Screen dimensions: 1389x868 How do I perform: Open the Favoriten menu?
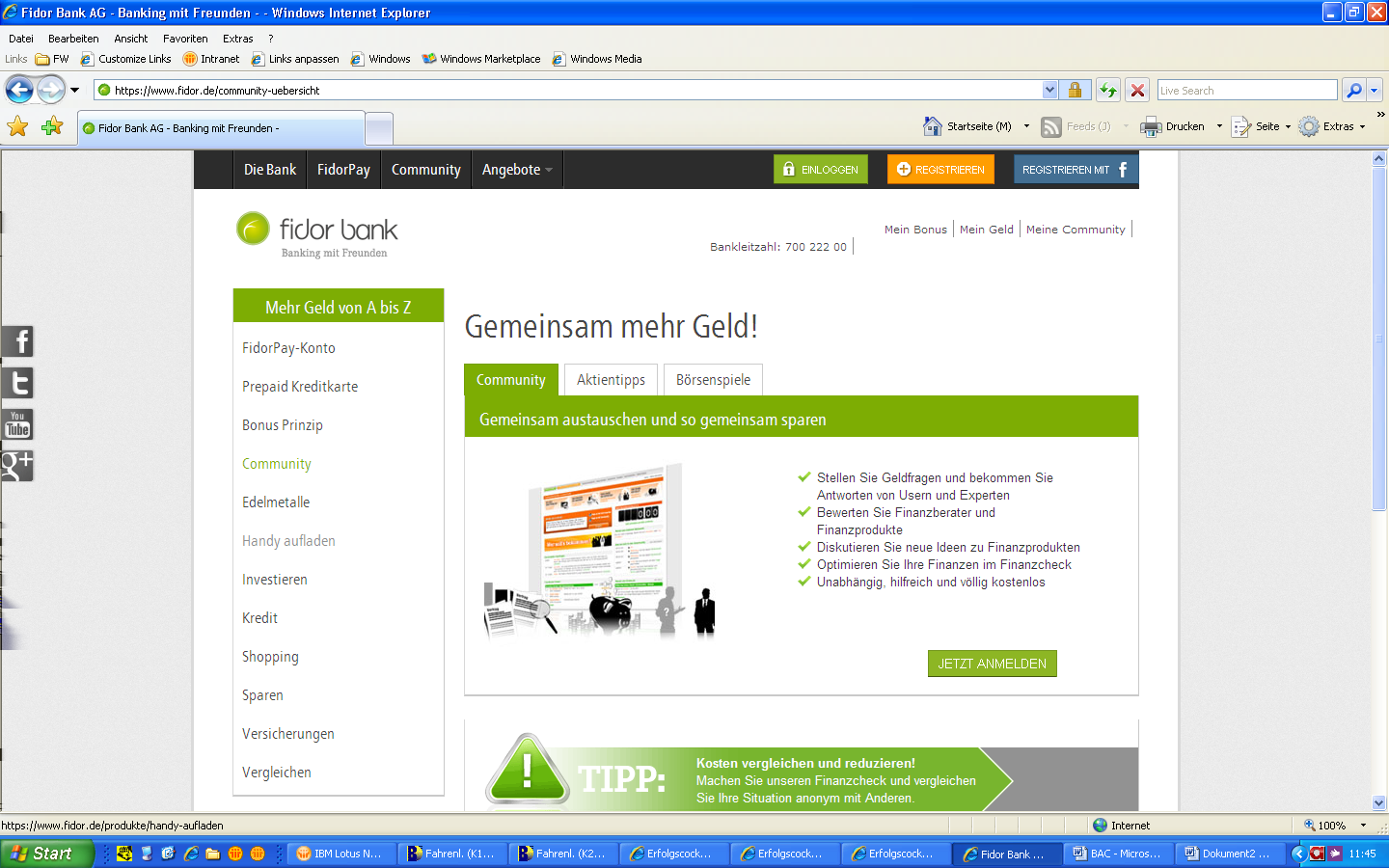click(x=185, y=39)
